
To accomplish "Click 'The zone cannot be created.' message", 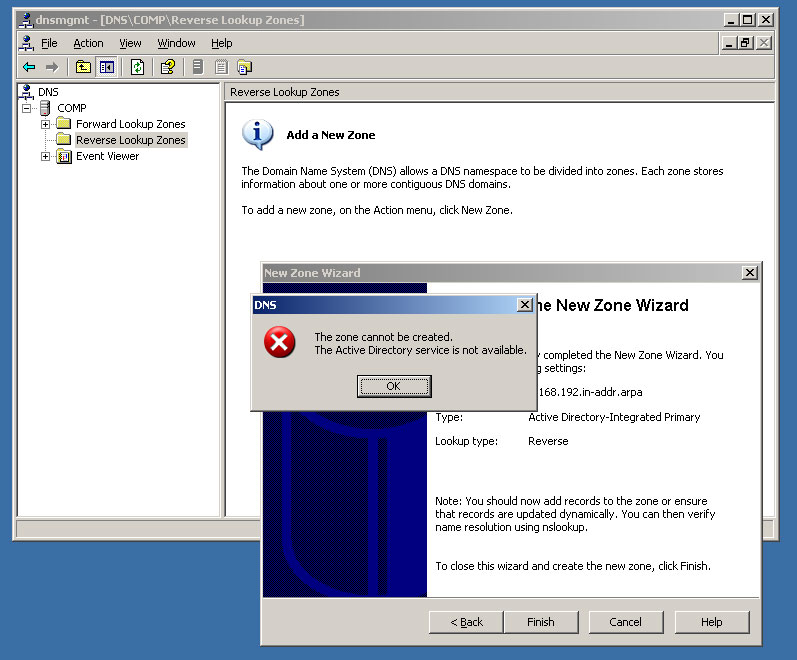I will tap(384, 337).
